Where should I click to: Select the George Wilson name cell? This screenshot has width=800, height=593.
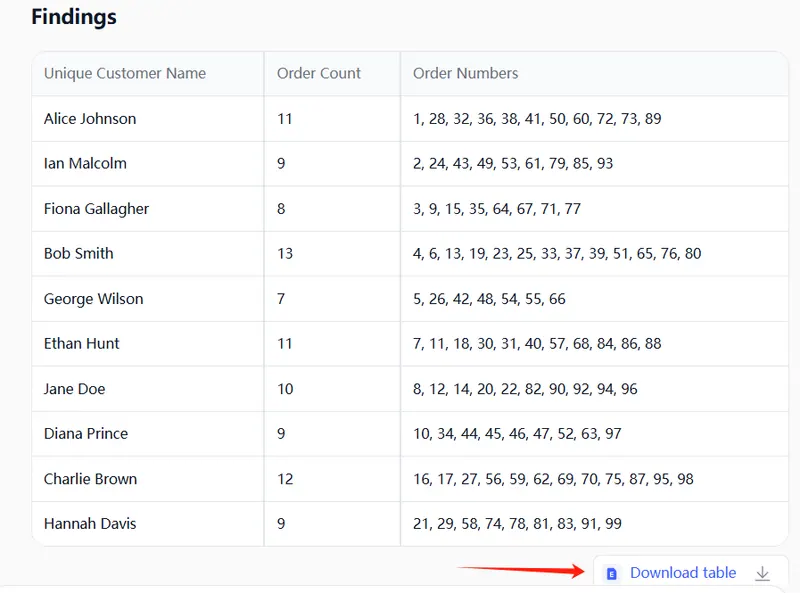click(x=94, y=299)
